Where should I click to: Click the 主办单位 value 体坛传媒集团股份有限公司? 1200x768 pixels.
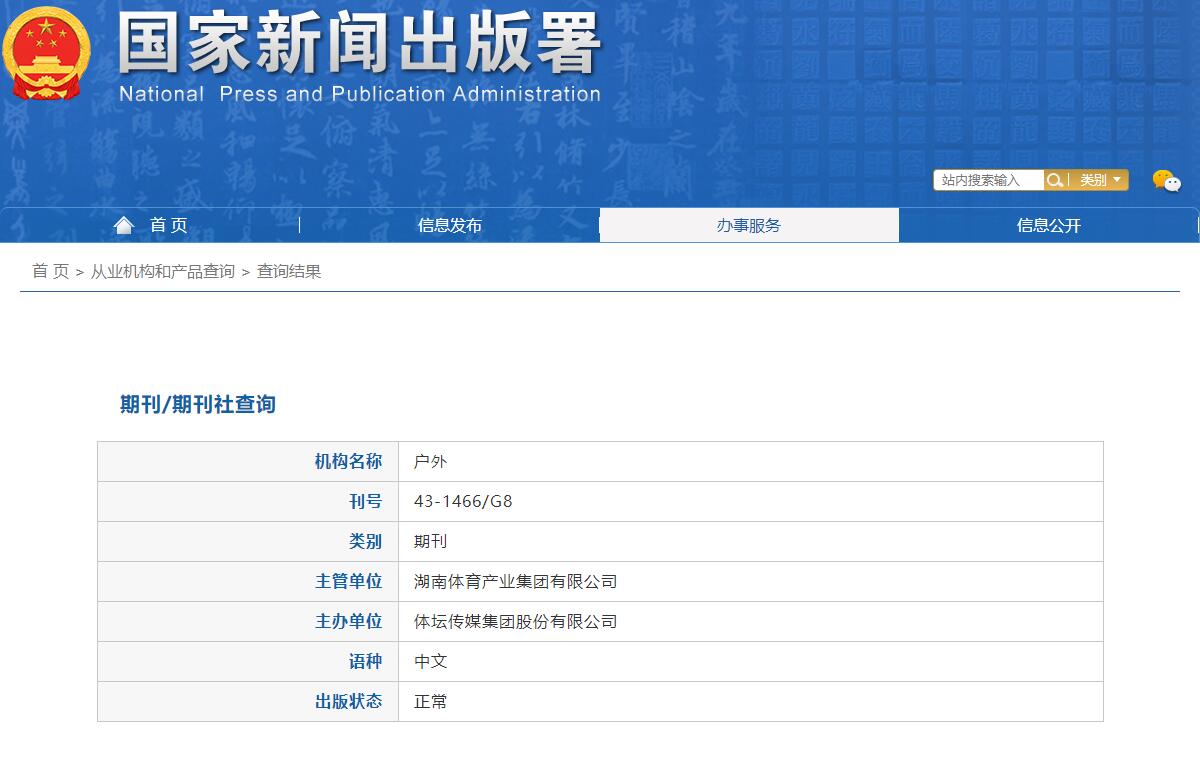(515, 621)
